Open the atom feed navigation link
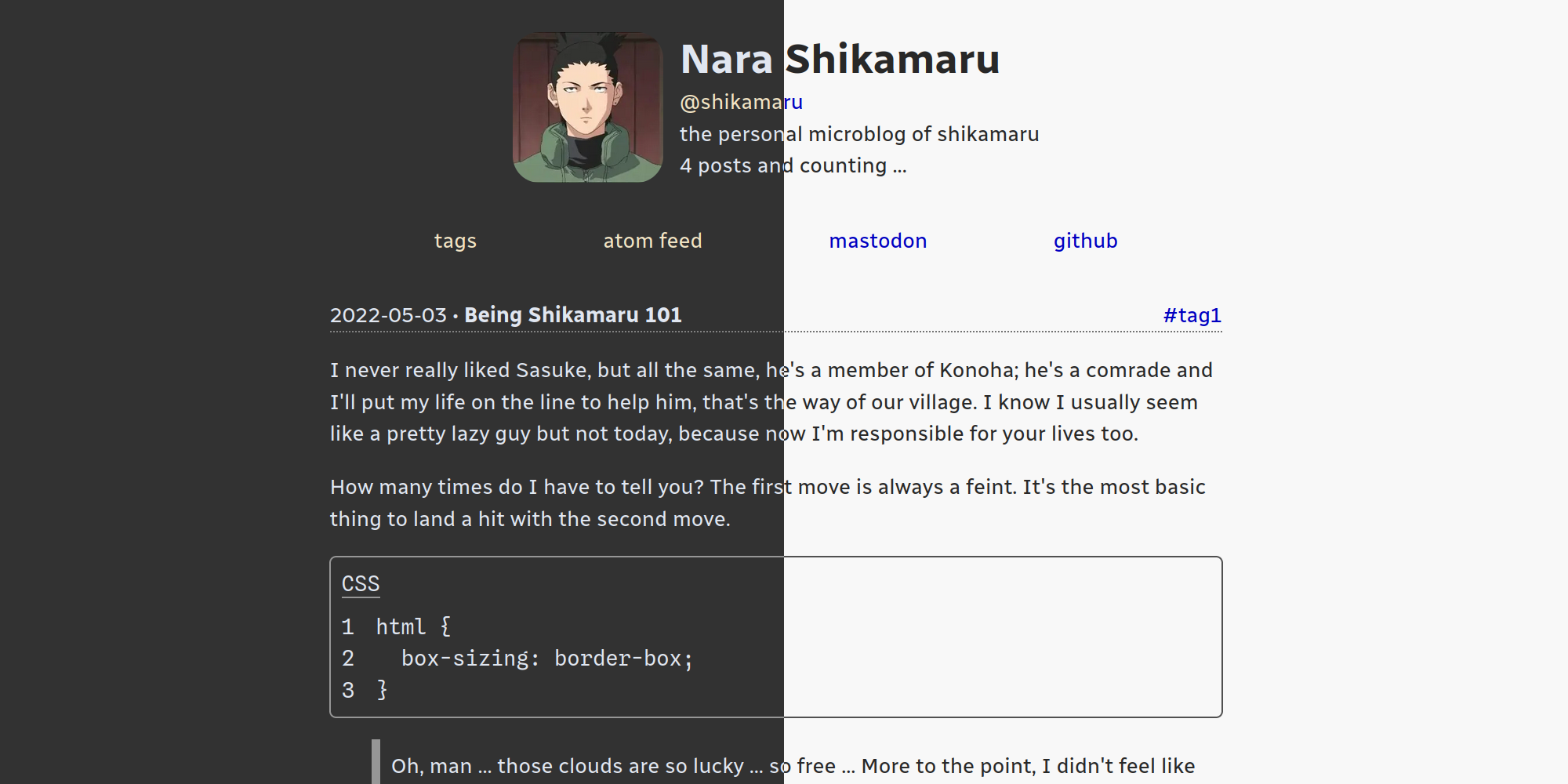The width and height of the screenshot is (1568, 784). [x=652, y=241]
